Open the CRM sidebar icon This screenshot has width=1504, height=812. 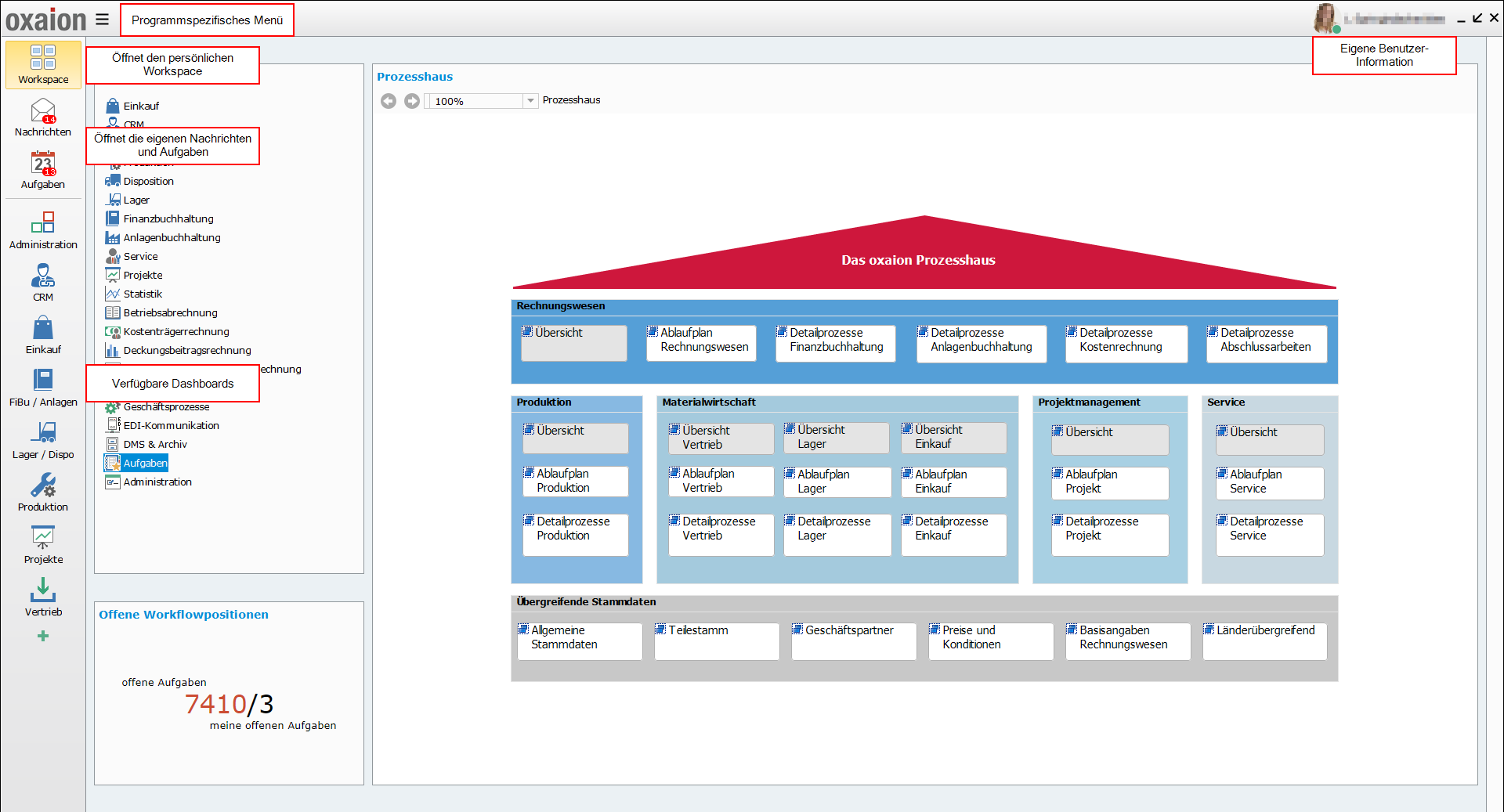(43, 283)
